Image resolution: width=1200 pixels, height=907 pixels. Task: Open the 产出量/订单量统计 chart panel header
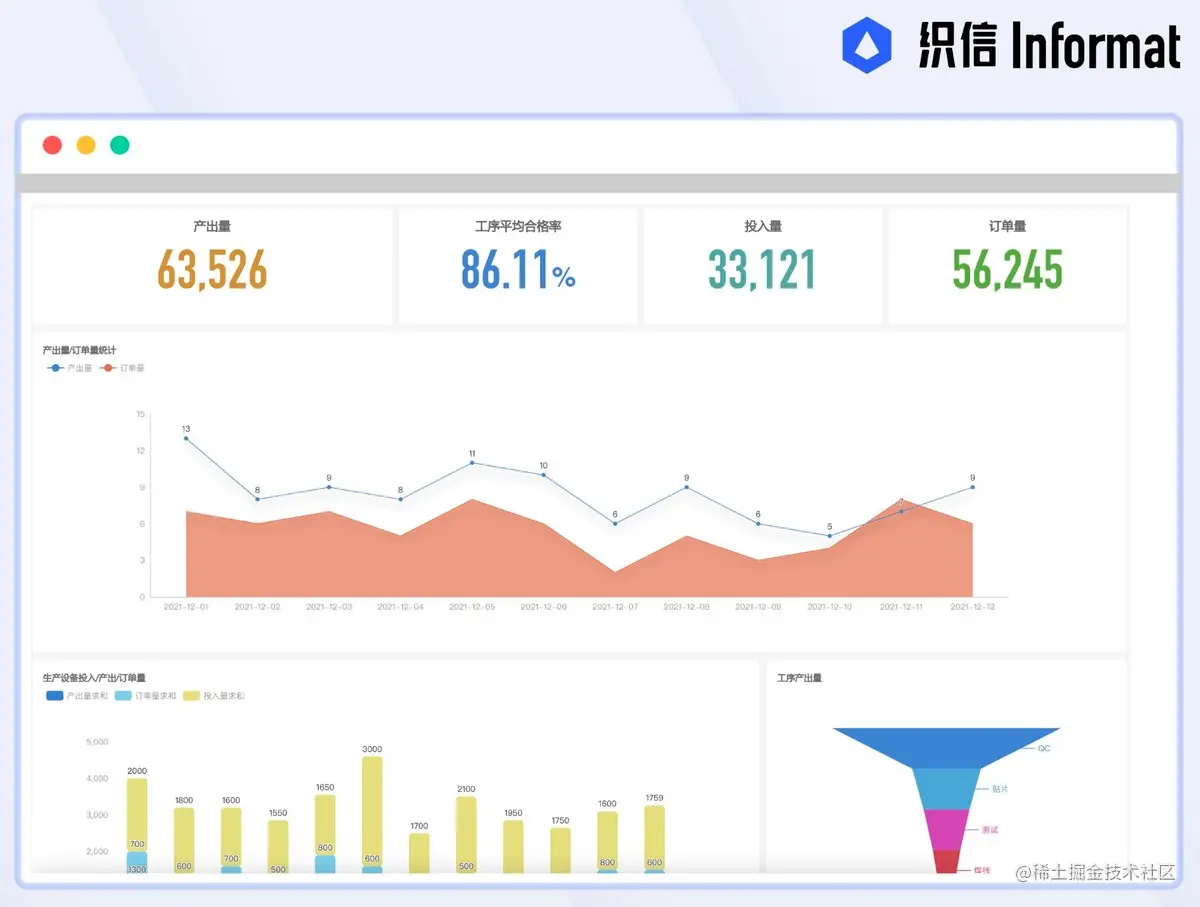(x=80, y=350)
